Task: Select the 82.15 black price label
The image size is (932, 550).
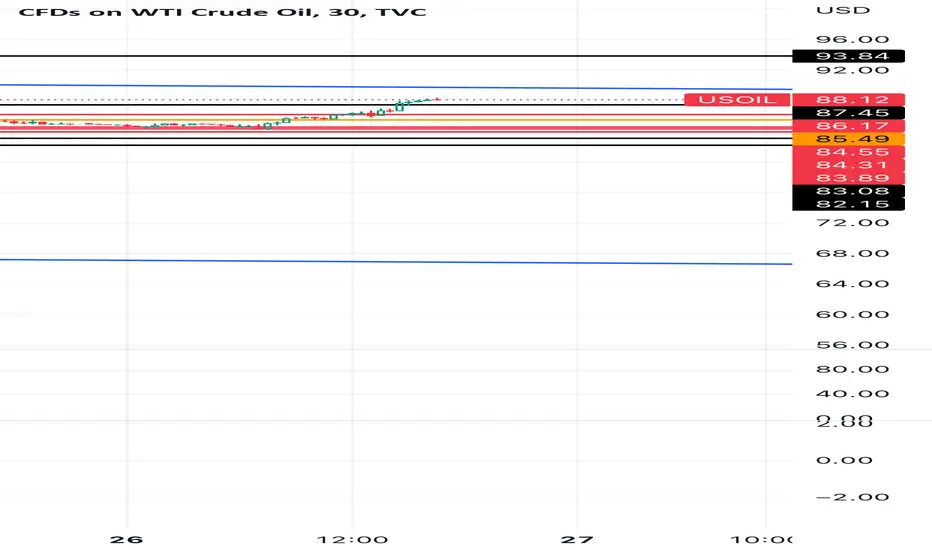Action: 849,204
